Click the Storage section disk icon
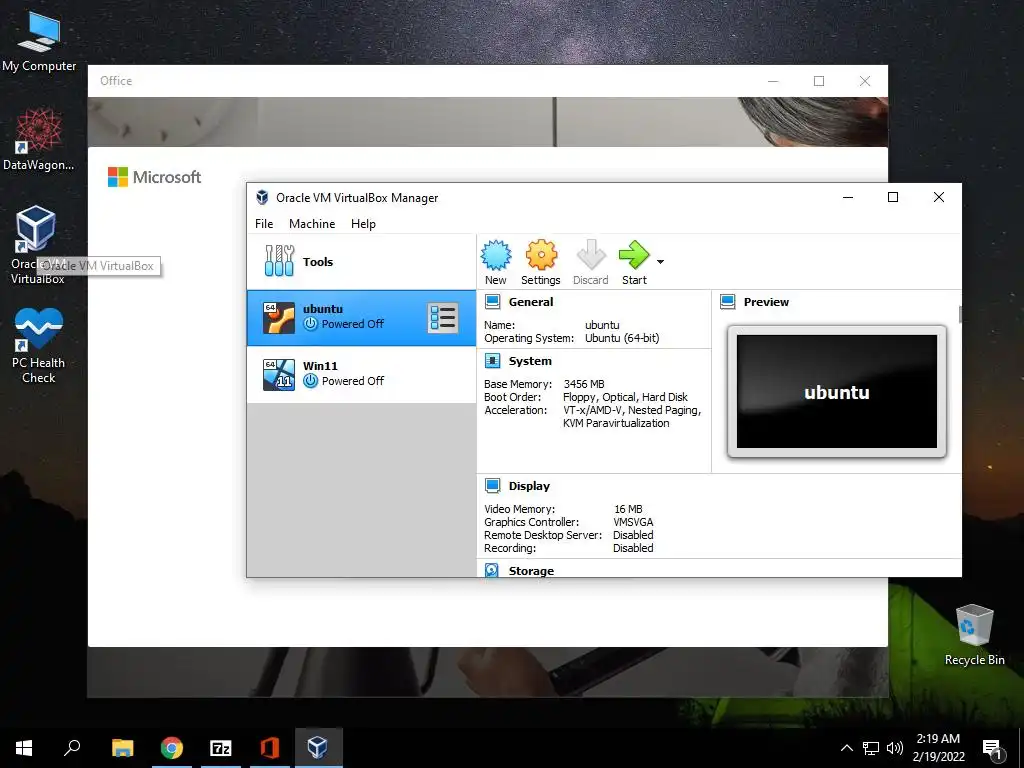The width and height of the screenshot is (1024, 768). pos(492,570)
